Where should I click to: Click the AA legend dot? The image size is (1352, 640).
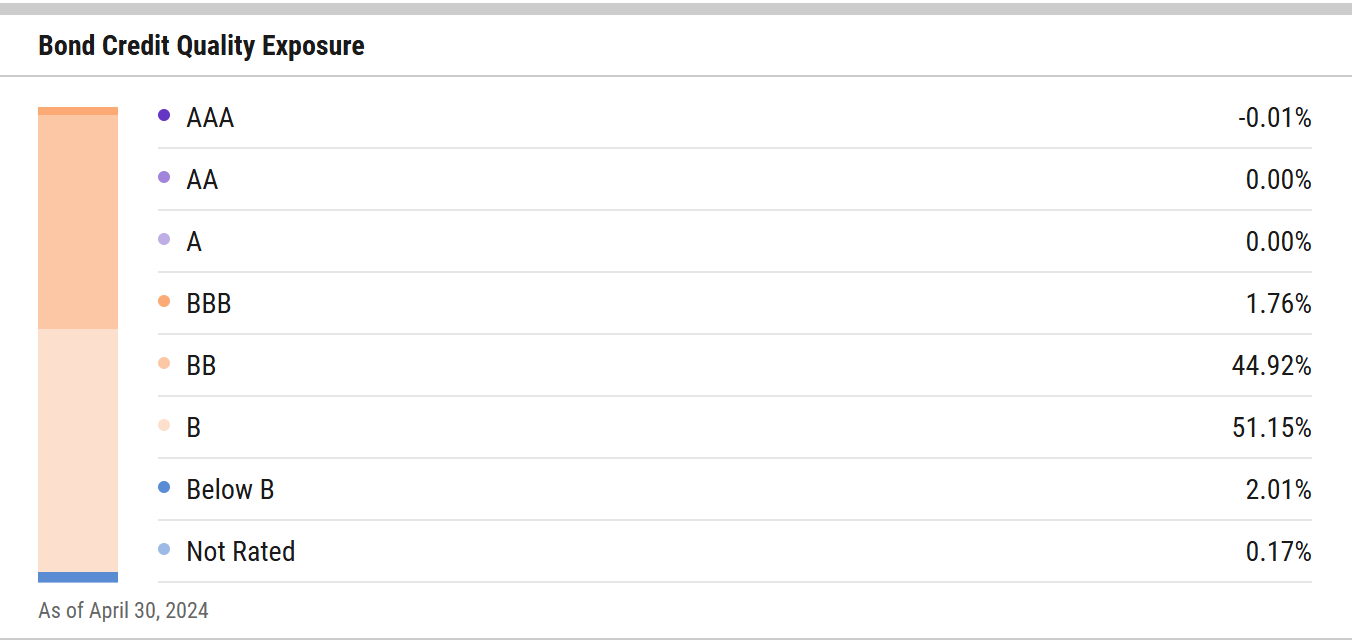point(164,177)
